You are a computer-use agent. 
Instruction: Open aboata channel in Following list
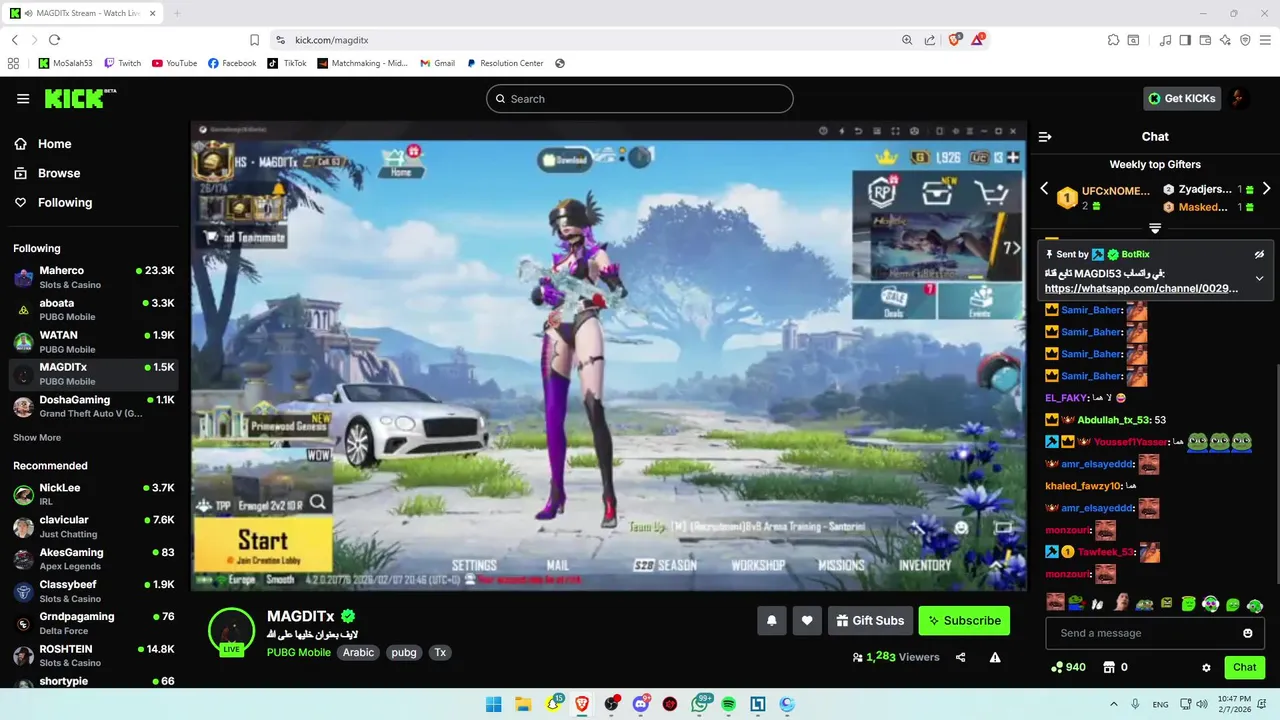pyautogui.click(x=94, y=309)
